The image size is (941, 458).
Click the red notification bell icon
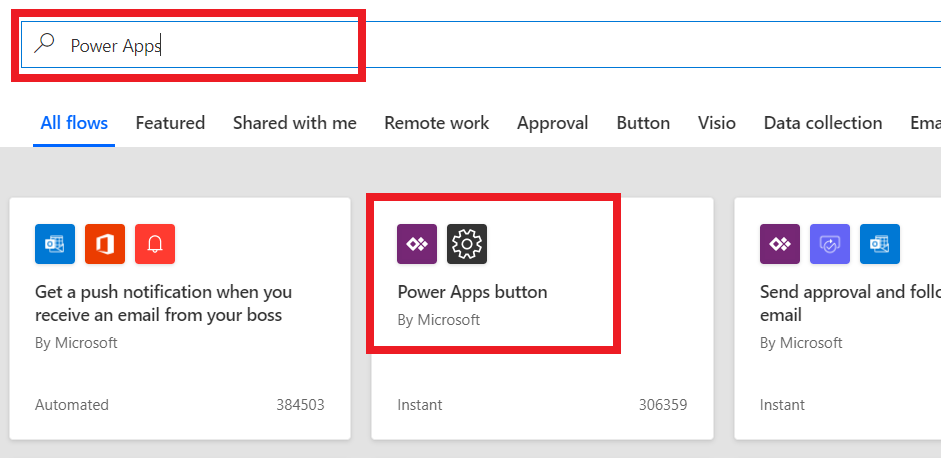155,244
